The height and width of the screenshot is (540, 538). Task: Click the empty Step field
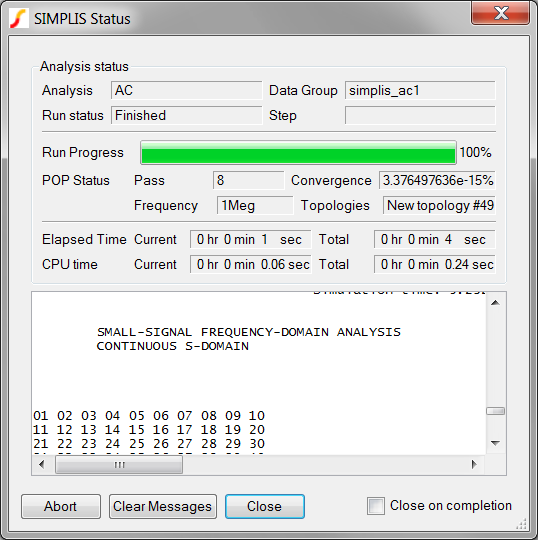[420, 115]
